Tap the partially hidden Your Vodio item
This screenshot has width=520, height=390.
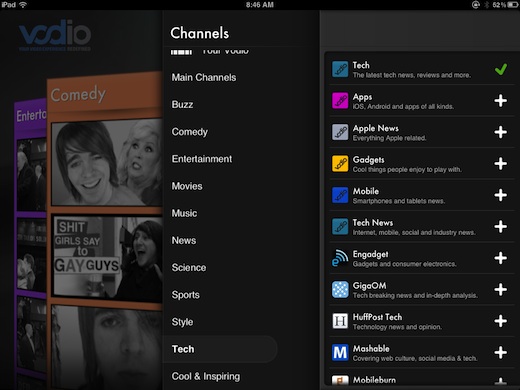coord(210,51)
